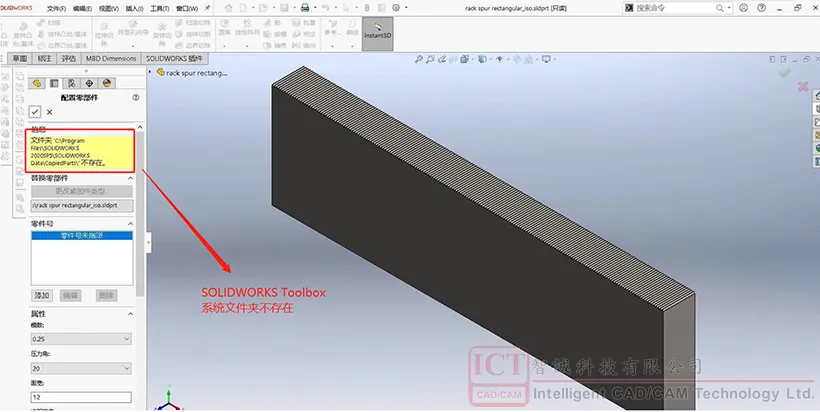The image size is (820, 412).
Task: Select the highlighted 零件号未指派 list entry
Action: pyautogui.click(x=82, y=236)
